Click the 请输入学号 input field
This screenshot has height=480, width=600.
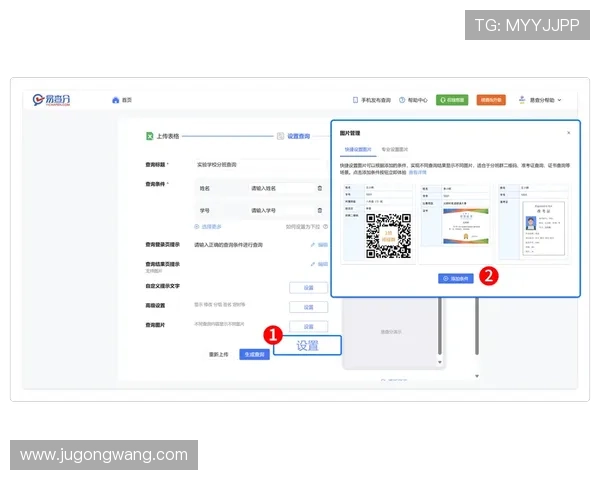[x=280, y=211]
